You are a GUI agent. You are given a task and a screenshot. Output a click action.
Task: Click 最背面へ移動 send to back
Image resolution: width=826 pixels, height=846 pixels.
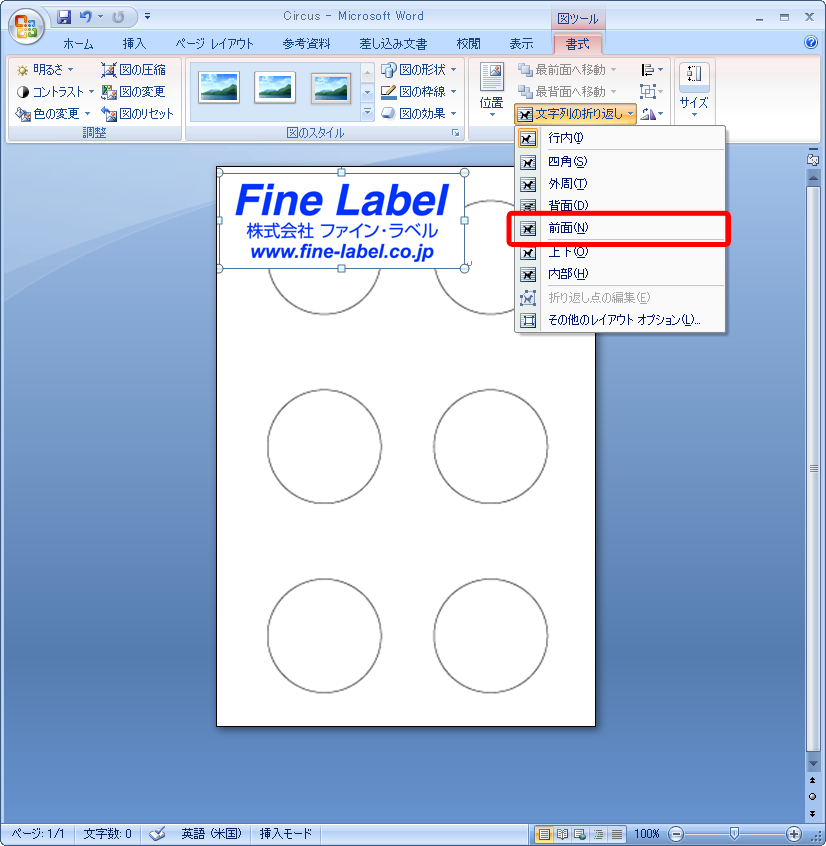coord(567,92)
